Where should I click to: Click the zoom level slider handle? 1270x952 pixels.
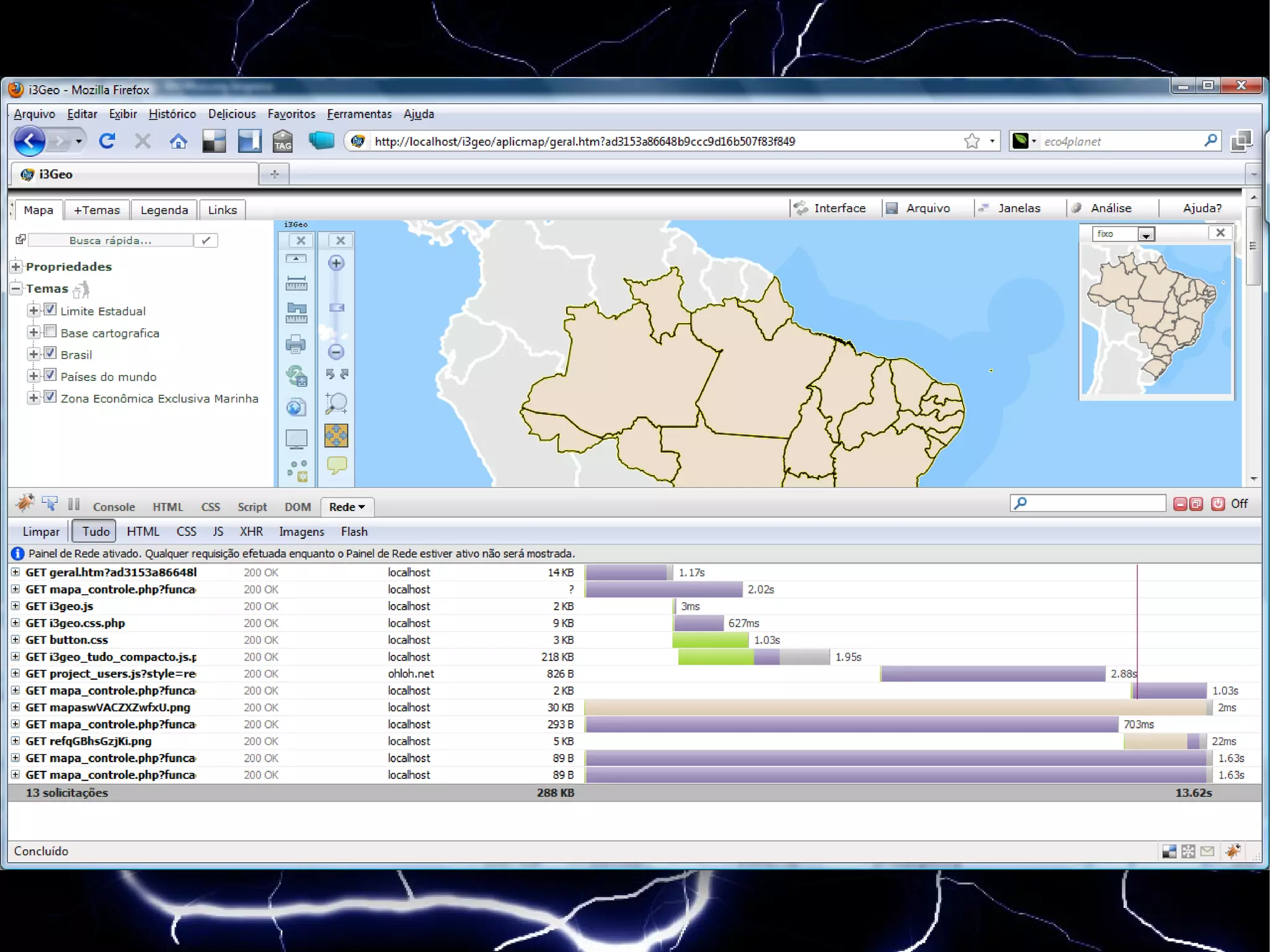(x=336, y=308)
